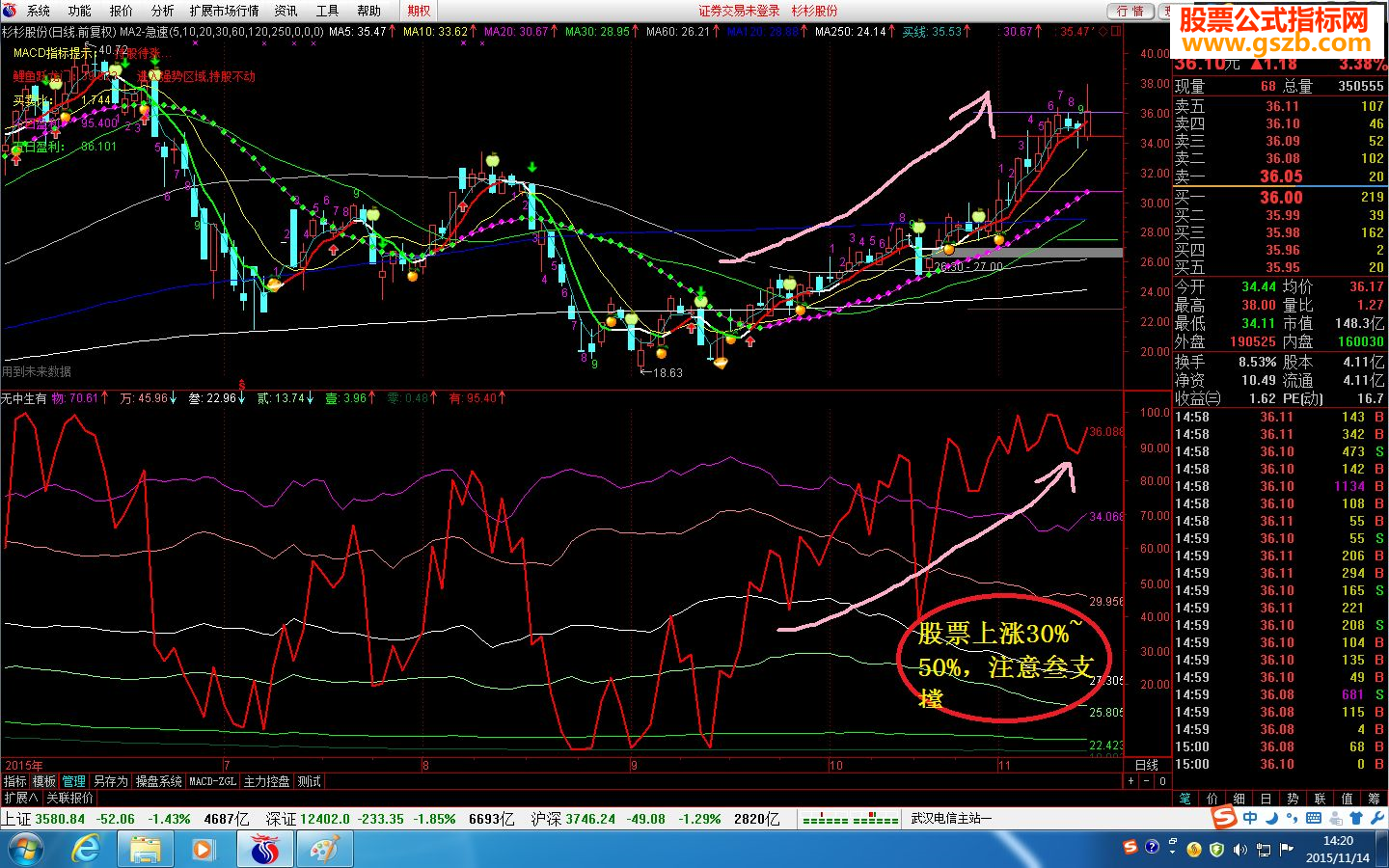Viewport: 1389px width, 868px height.
Task: Open the soft keyboard icon in IME bar
Action: (x=1314, y=818)
